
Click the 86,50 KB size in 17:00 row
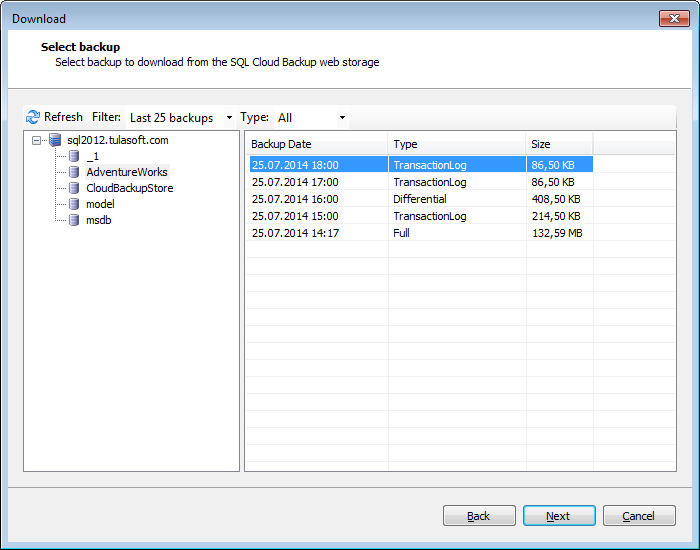click(553, 182)
